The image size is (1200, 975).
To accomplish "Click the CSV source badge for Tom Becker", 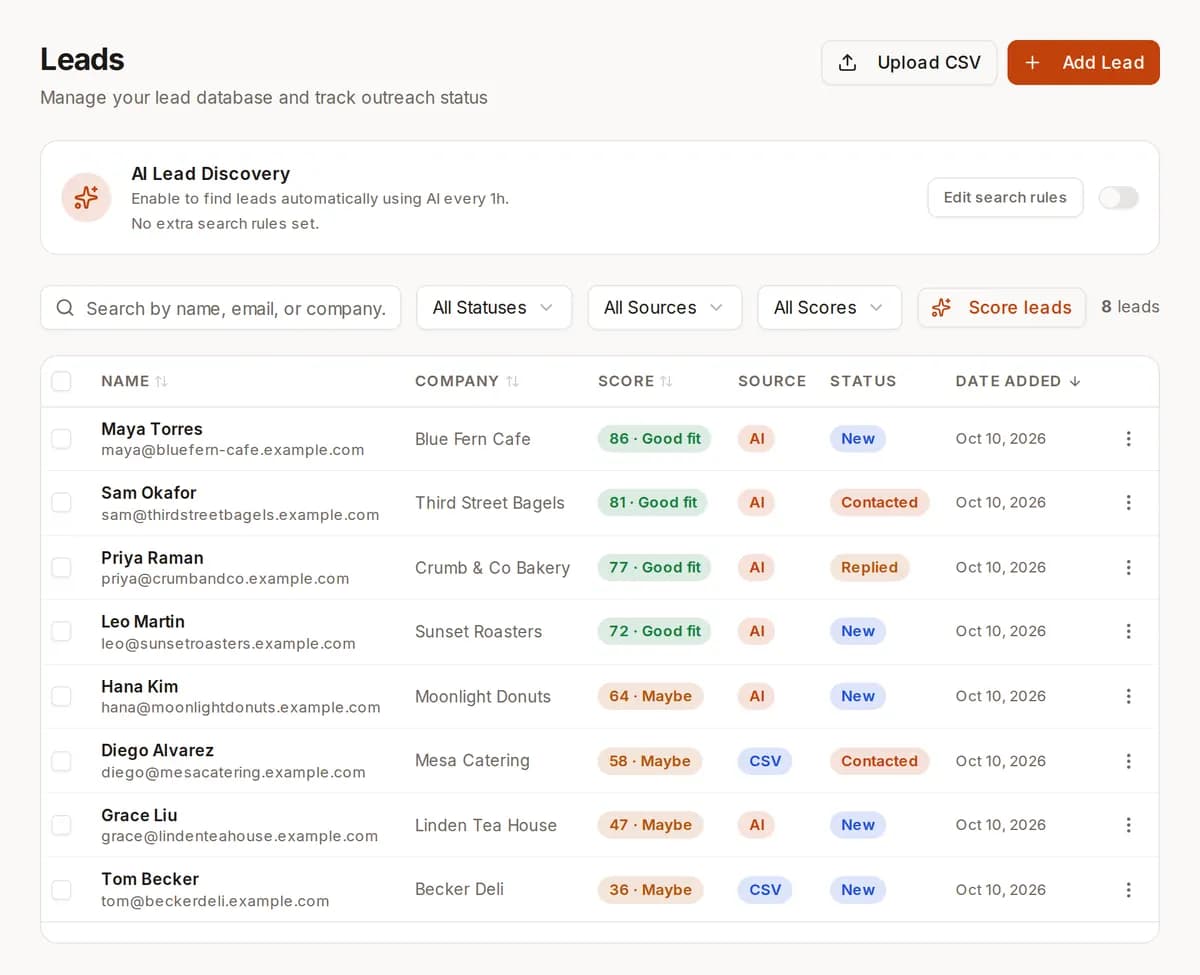I will [x=765, y=890].
